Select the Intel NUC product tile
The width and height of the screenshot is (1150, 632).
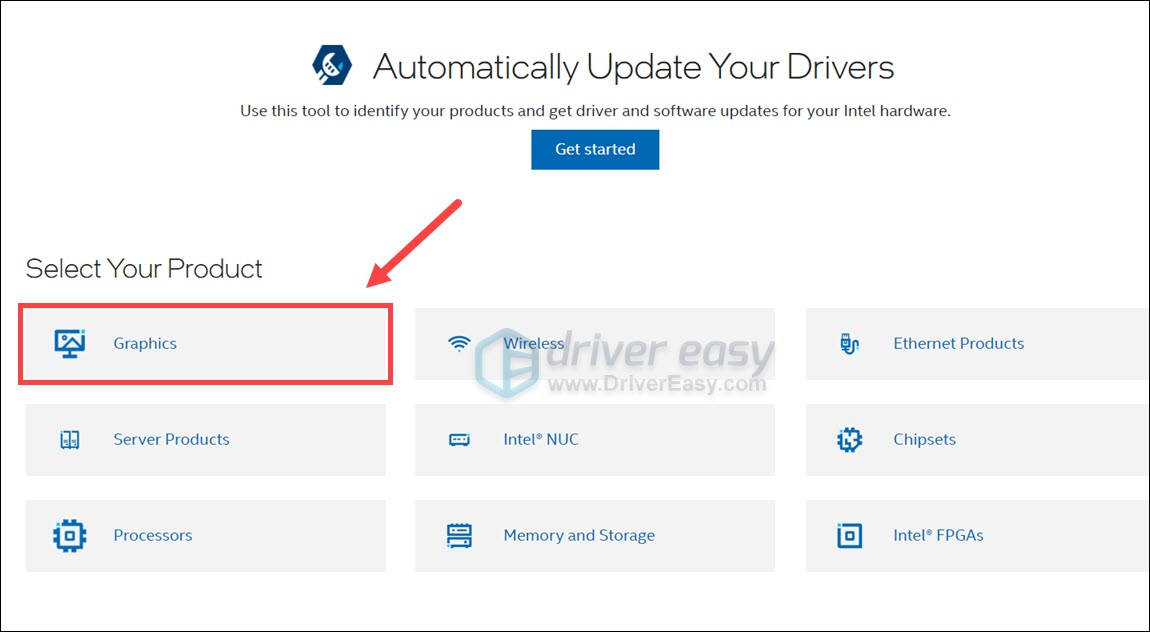click(x=594, y=439)
